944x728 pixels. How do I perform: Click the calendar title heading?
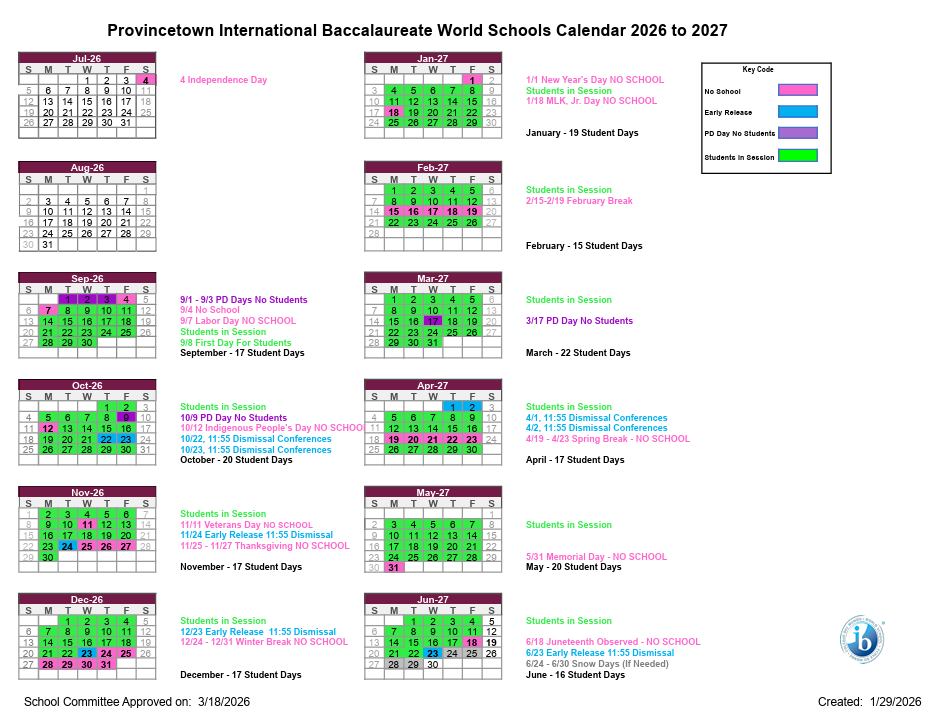click(417, 30)
